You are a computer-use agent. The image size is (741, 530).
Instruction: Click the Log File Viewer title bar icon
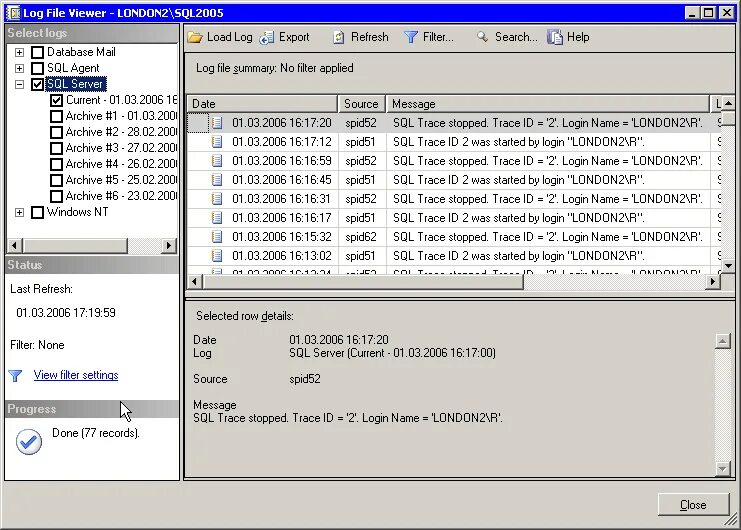point(13,13)
